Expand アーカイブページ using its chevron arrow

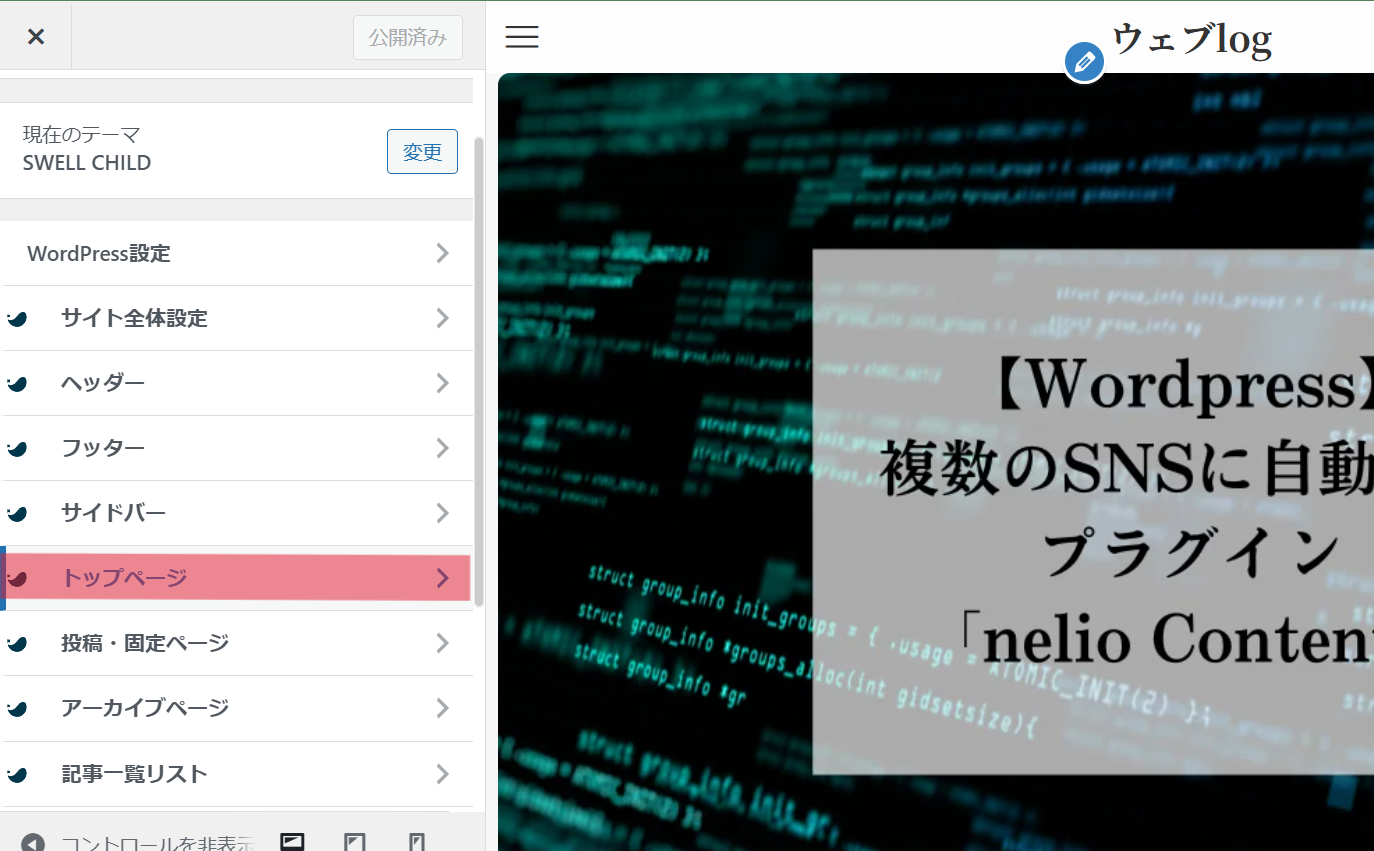(x=443, y=708)
